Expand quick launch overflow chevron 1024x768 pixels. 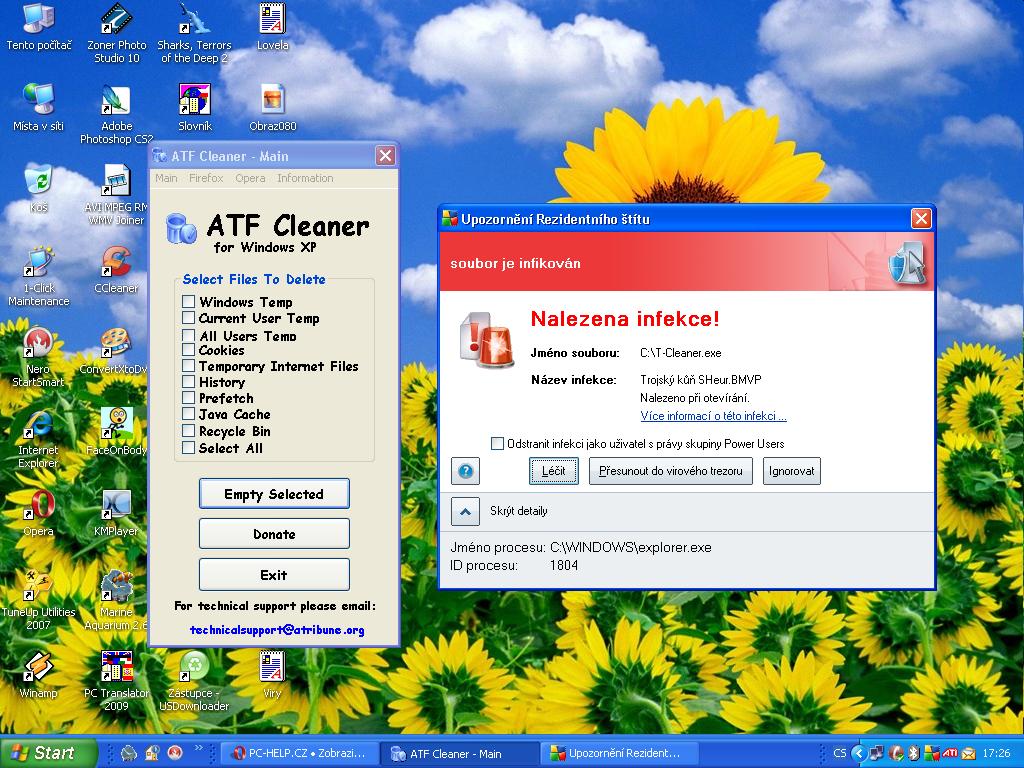[x=199, y=748]
